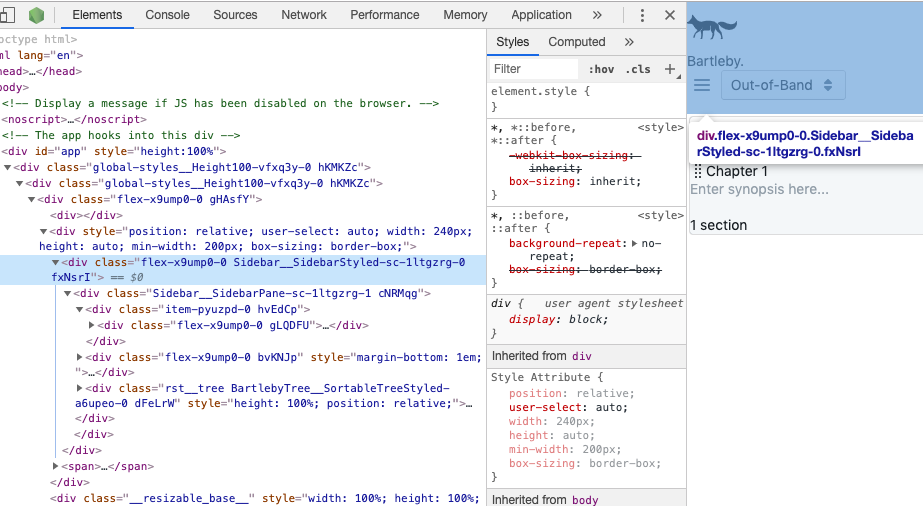The image size is (923, 506).
Task: Click the Chapter 1 title
Action: coord(736,171)
